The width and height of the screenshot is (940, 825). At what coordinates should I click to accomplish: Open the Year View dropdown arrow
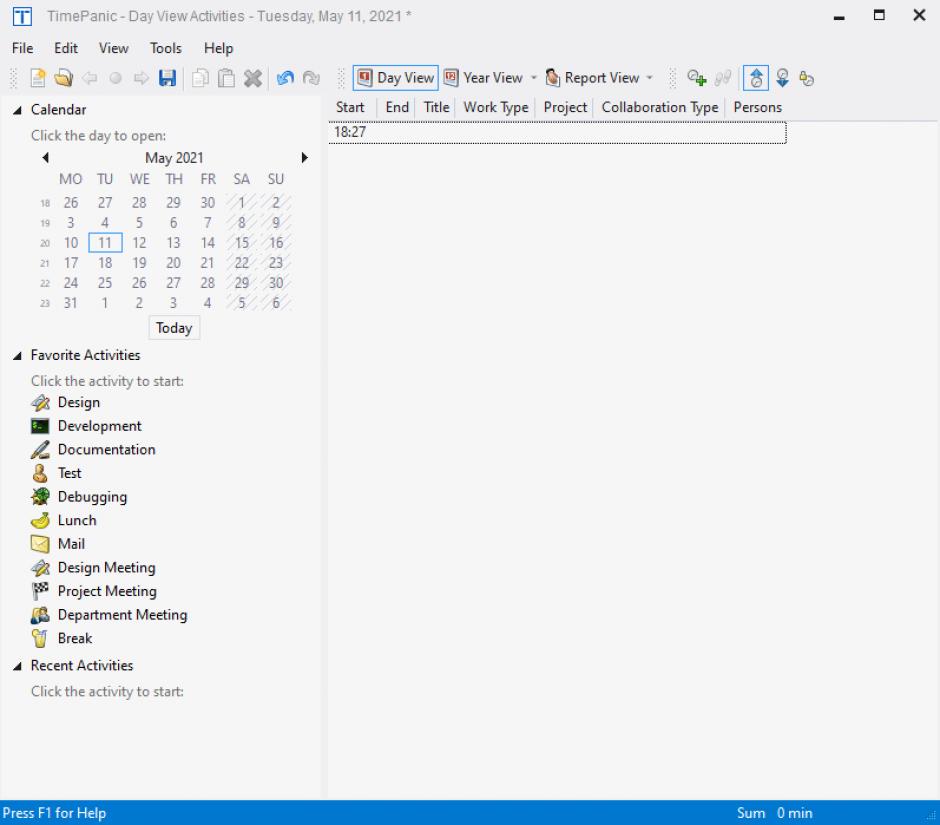534,78
